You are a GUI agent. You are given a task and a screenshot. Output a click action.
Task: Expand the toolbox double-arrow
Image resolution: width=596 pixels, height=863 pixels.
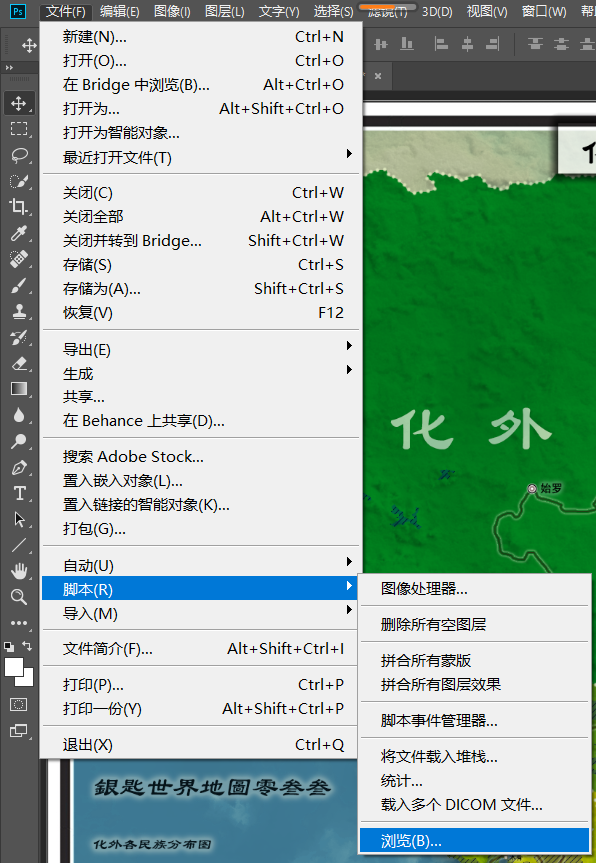click(x=9, y=67)
